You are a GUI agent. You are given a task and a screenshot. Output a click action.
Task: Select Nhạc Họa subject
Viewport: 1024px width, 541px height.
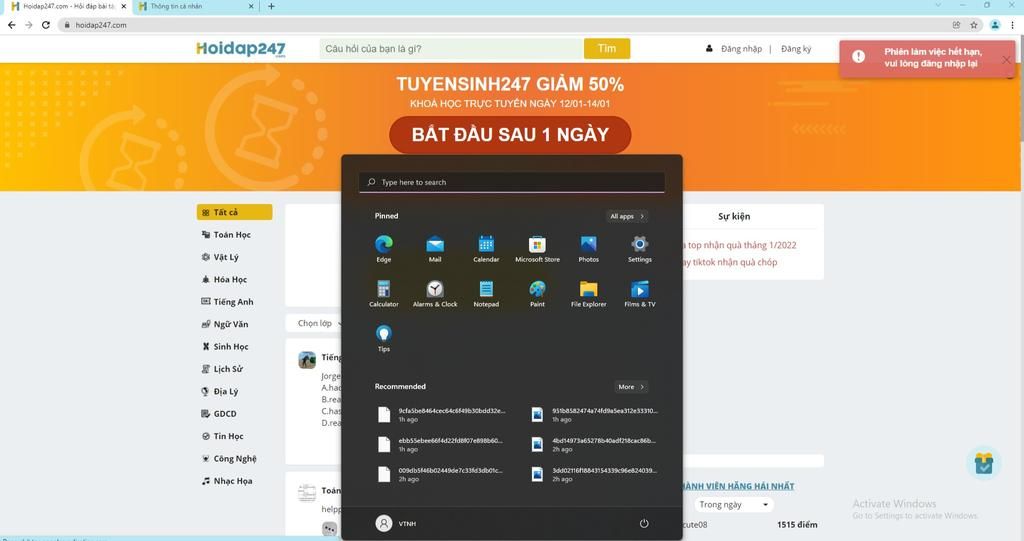click(x=227, y=481)
